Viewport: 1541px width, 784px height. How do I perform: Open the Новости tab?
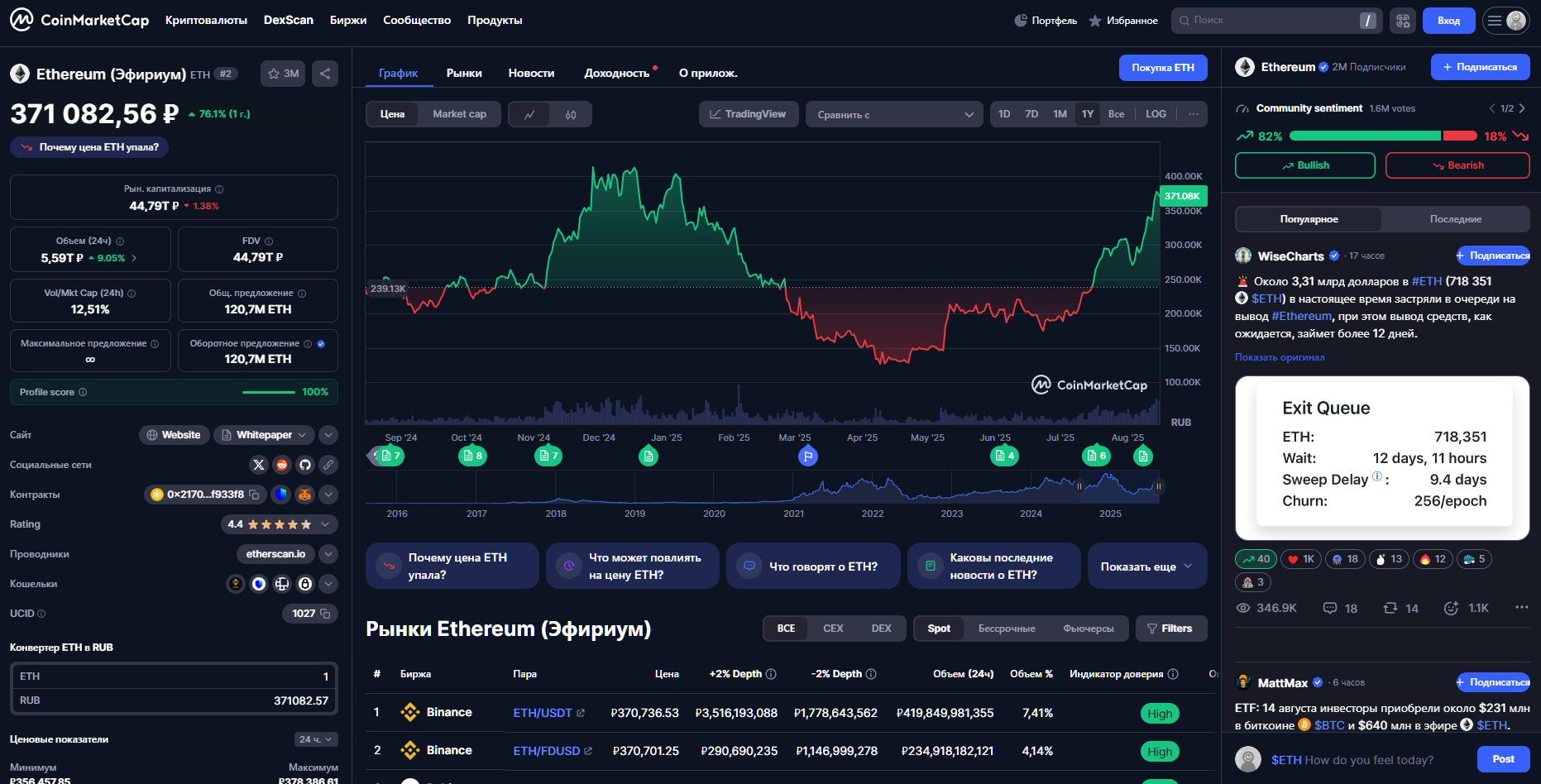tap(531, 73)
